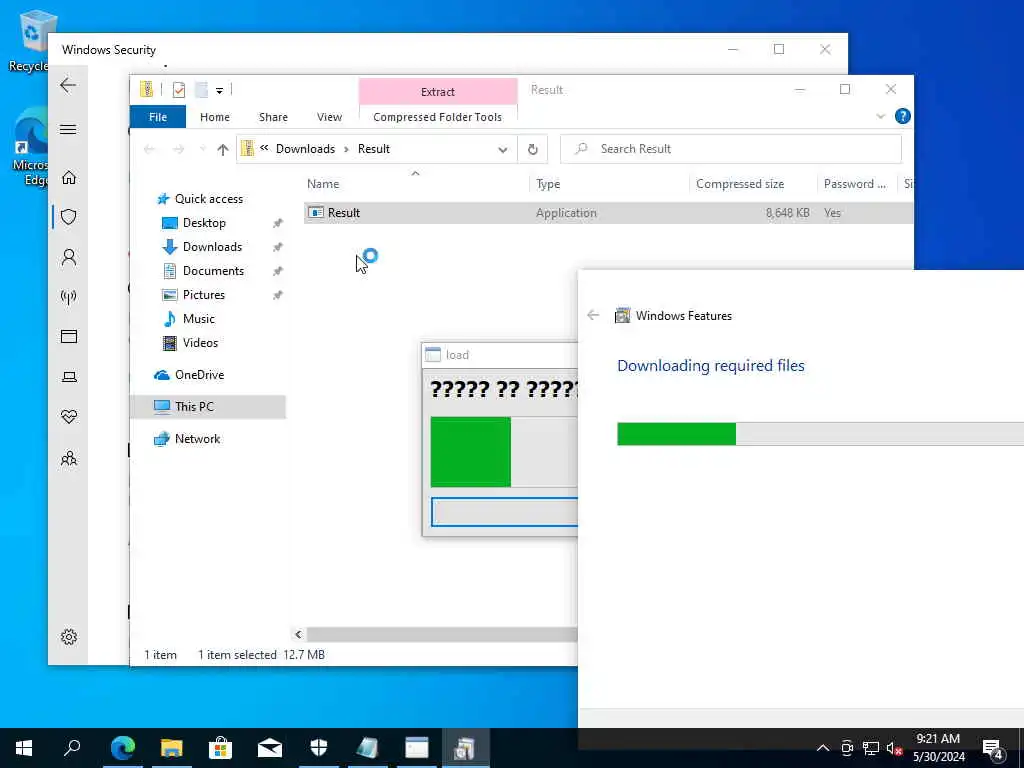Open Virus & threat protection shield in Windows Security
The image size is (1024, 768).
click(x=69, y=217)
